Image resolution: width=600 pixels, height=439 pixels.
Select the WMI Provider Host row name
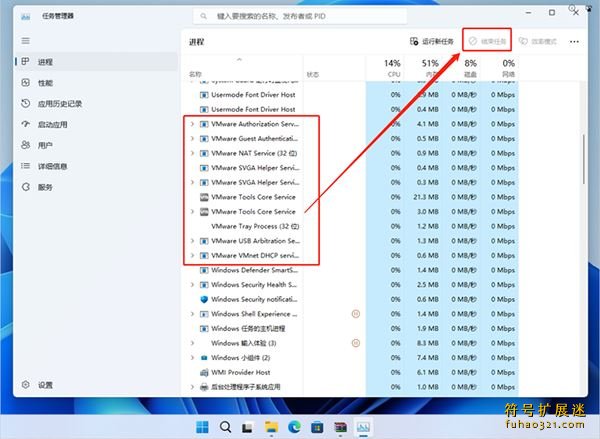point(240,372)
